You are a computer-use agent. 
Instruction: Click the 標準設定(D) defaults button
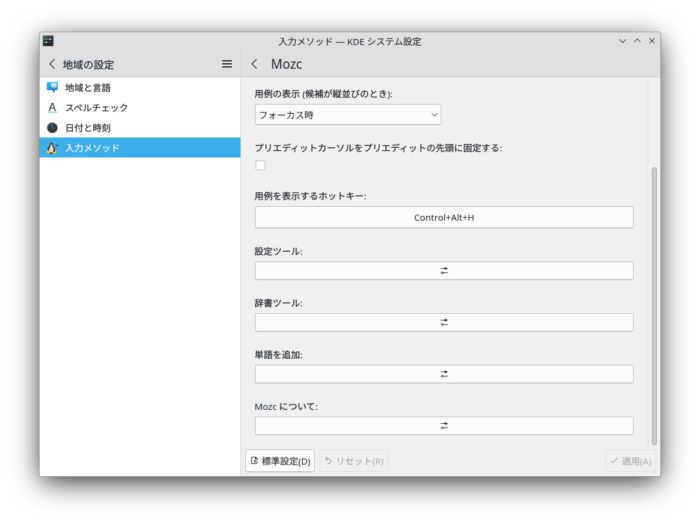click(x=280, y=461)
